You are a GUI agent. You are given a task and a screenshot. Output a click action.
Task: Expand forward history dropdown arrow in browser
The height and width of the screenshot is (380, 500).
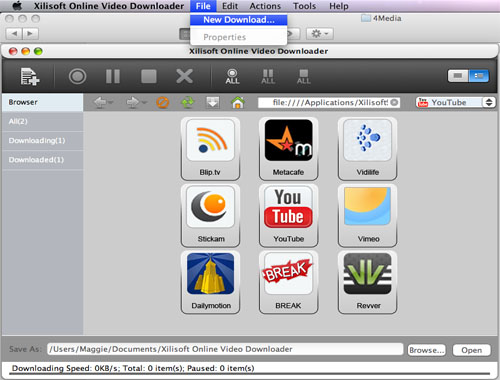tap(144, 102)
